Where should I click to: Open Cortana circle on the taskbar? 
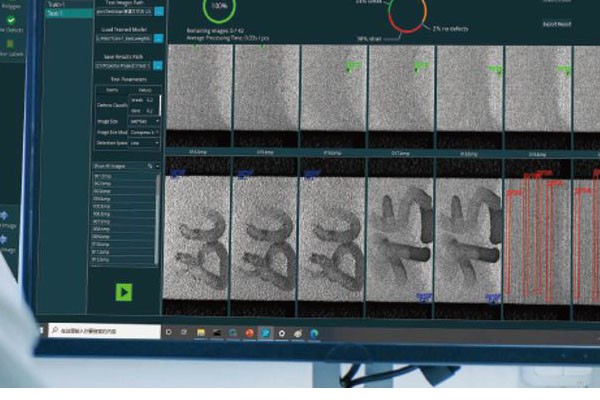169,332
